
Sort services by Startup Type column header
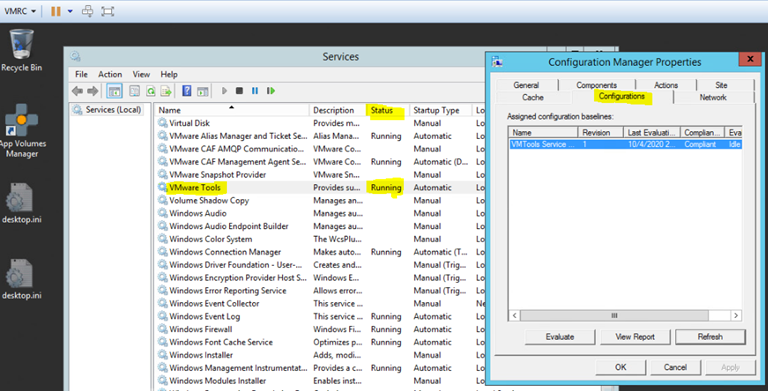(x=440, y=110)
